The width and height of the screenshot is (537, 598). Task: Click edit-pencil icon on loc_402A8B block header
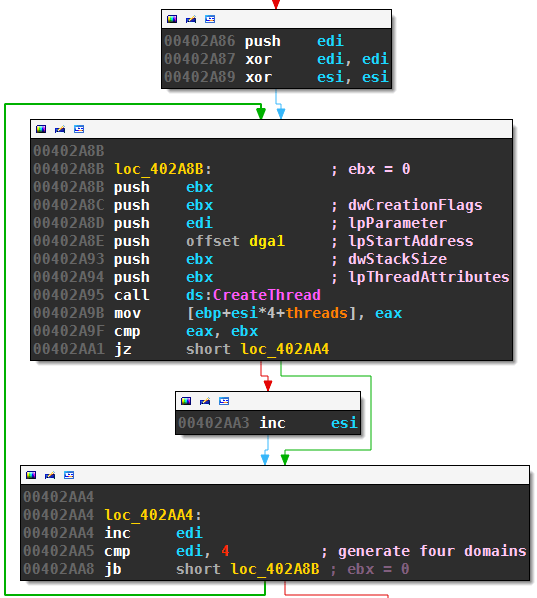tap(60, 129)
